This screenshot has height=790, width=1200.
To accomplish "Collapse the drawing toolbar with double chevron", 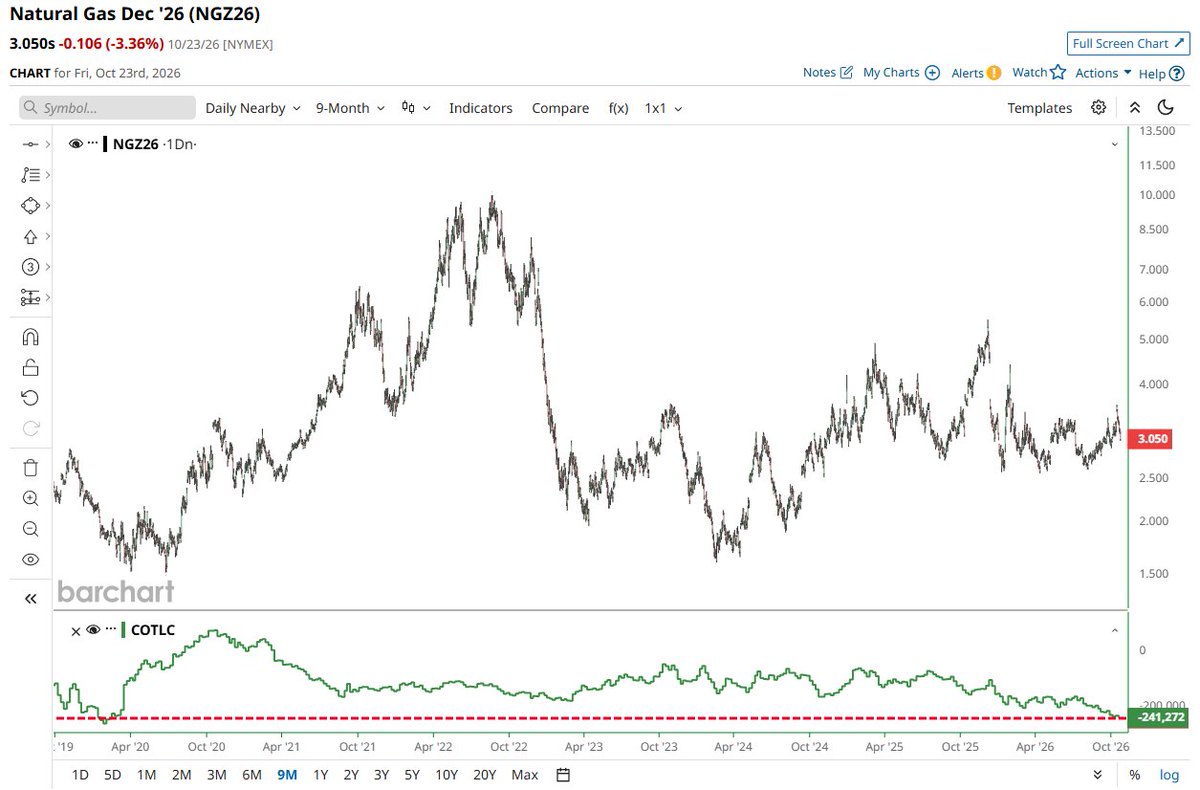I will click(x=30, y=598).
